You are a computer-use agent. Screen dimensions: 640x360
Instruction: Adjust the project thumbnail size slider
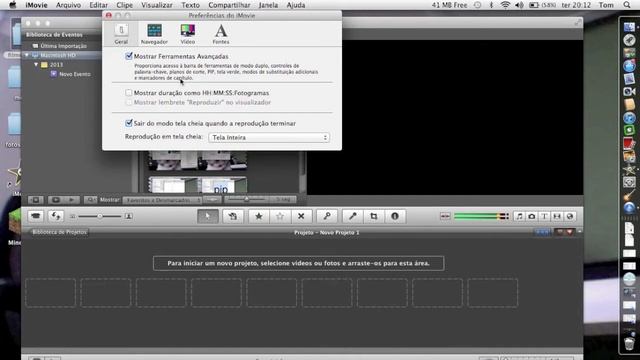coord(100,216)
